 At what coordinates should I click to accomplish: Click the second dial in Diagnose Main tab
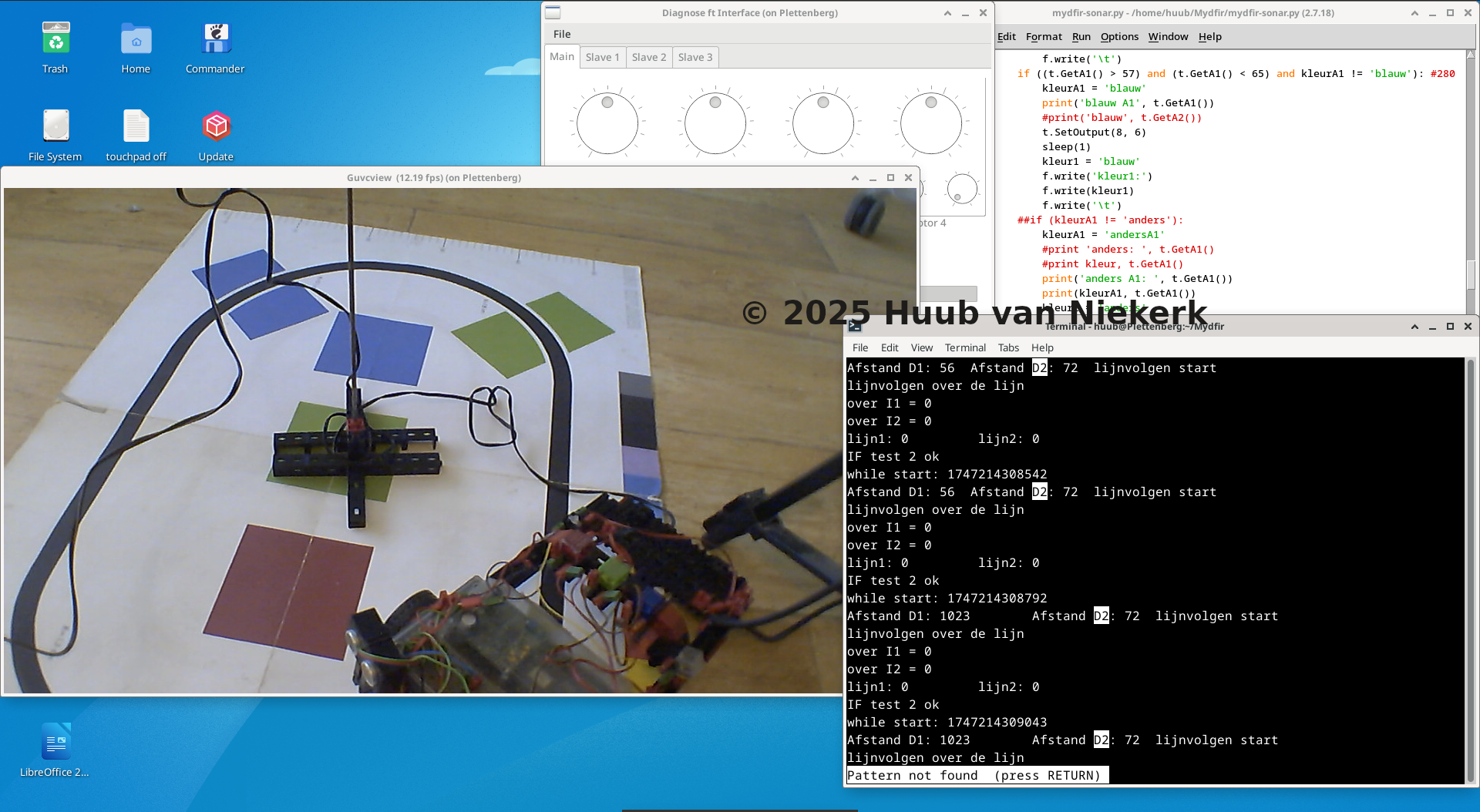(x=715, y=122)
